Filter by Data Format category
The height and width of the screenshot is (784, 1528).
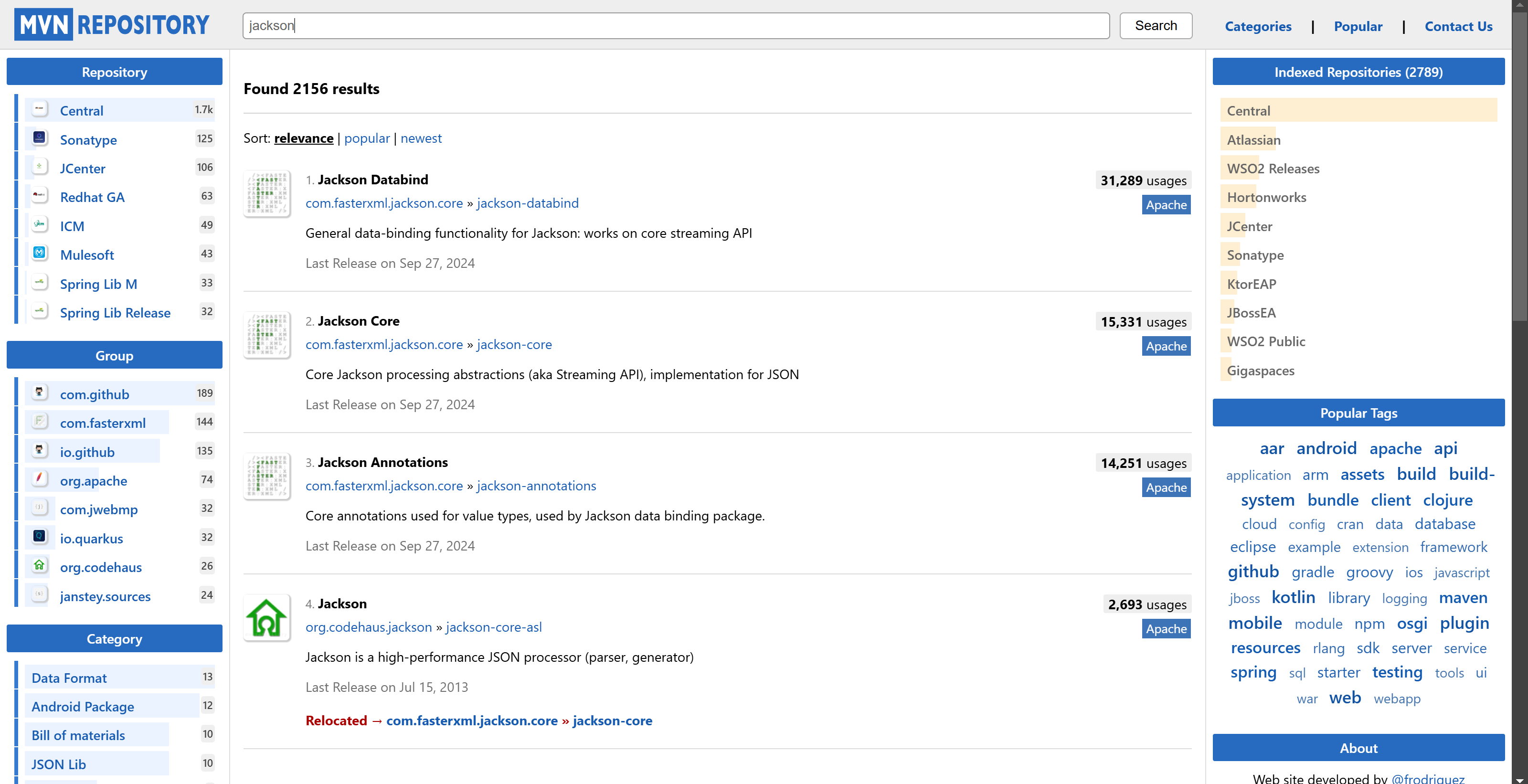69,678
